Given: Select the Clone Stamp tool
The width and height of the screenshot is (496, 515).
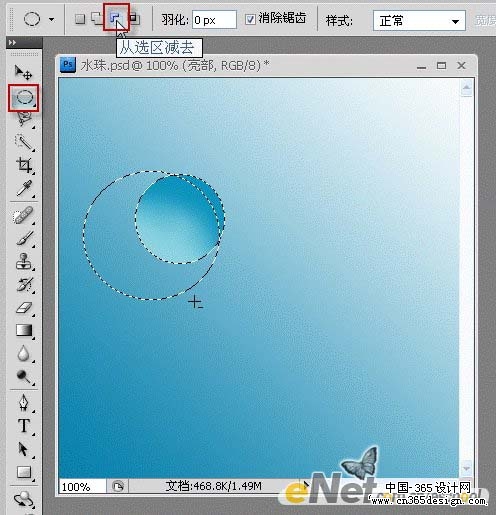Looking at the screenshot, I should point(24,261).
